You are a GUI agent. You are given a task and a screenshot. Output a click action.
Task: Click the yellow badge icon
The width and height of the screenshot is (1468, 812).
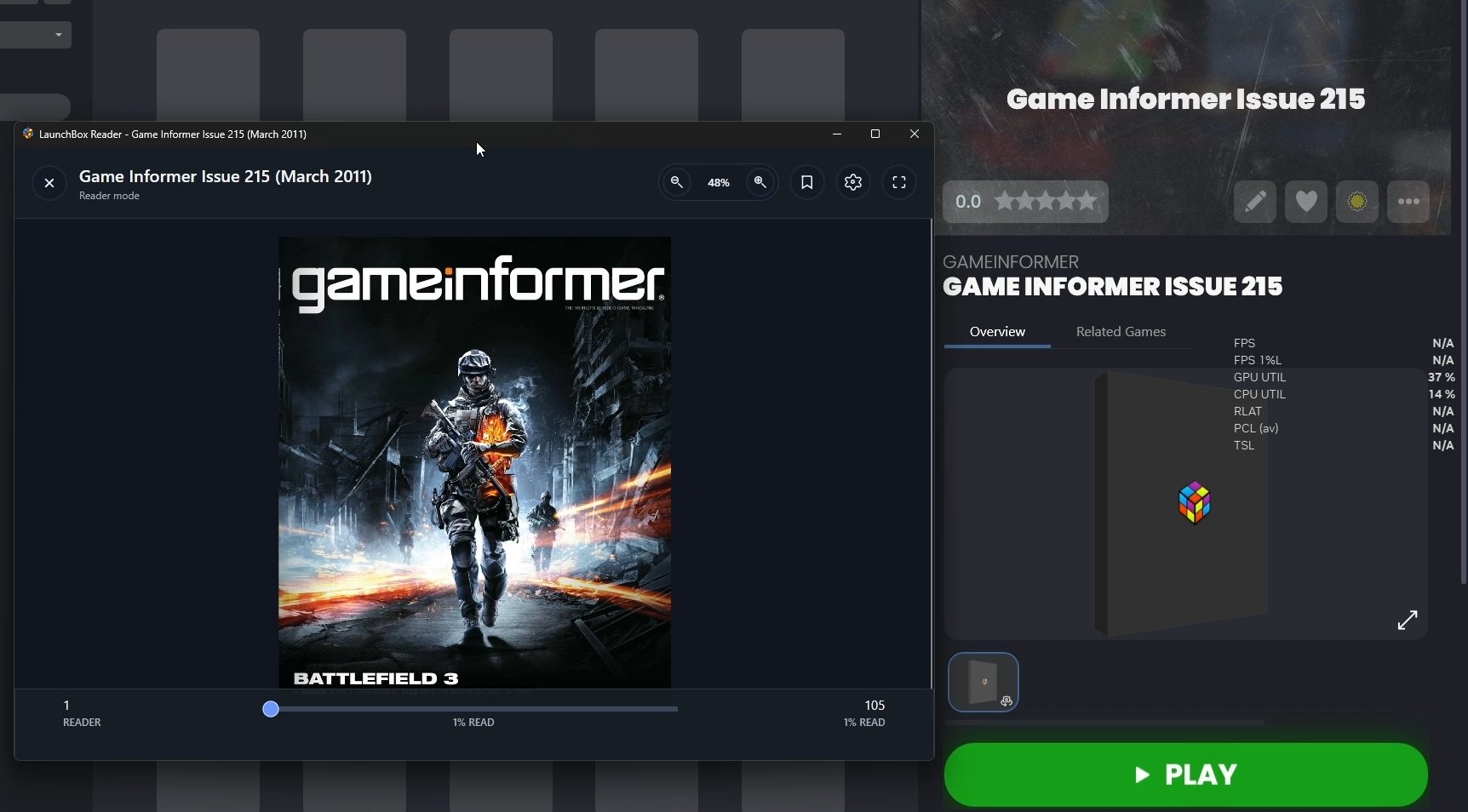click(1357, 202)
